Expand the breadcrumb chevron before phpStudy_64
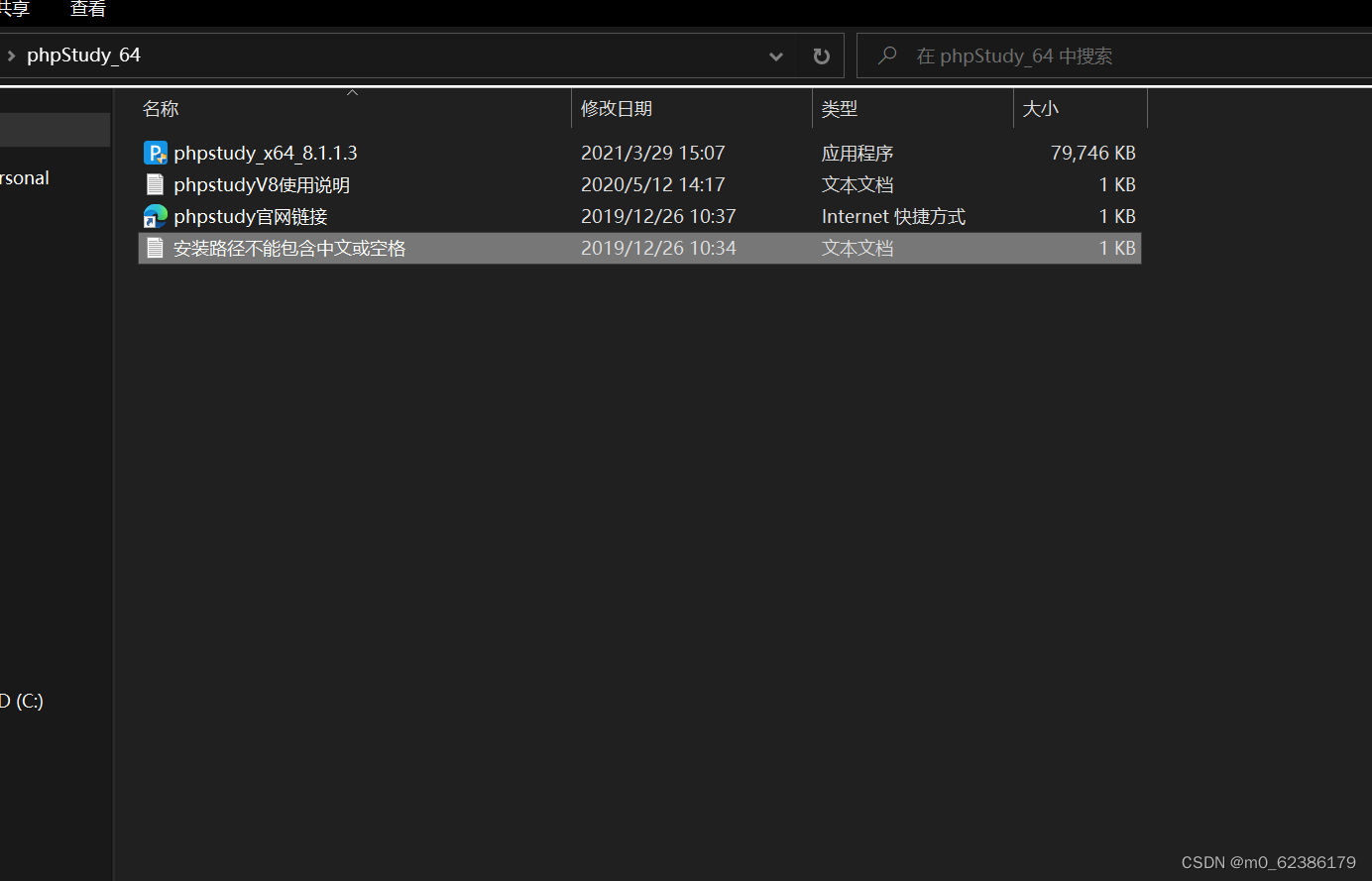 11,55
